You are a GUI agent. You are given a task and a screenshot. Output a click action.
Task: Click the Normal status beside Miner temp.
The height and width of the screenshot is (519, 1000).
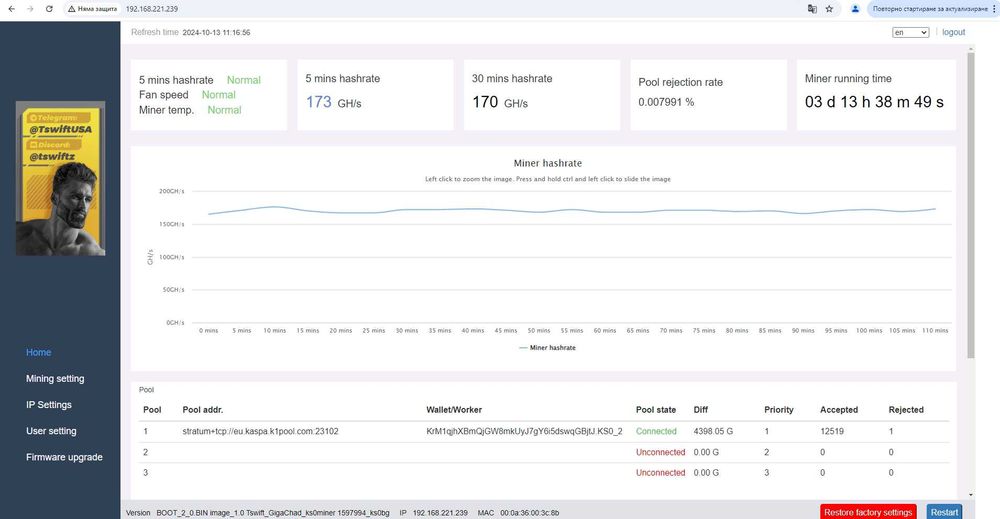224,110
